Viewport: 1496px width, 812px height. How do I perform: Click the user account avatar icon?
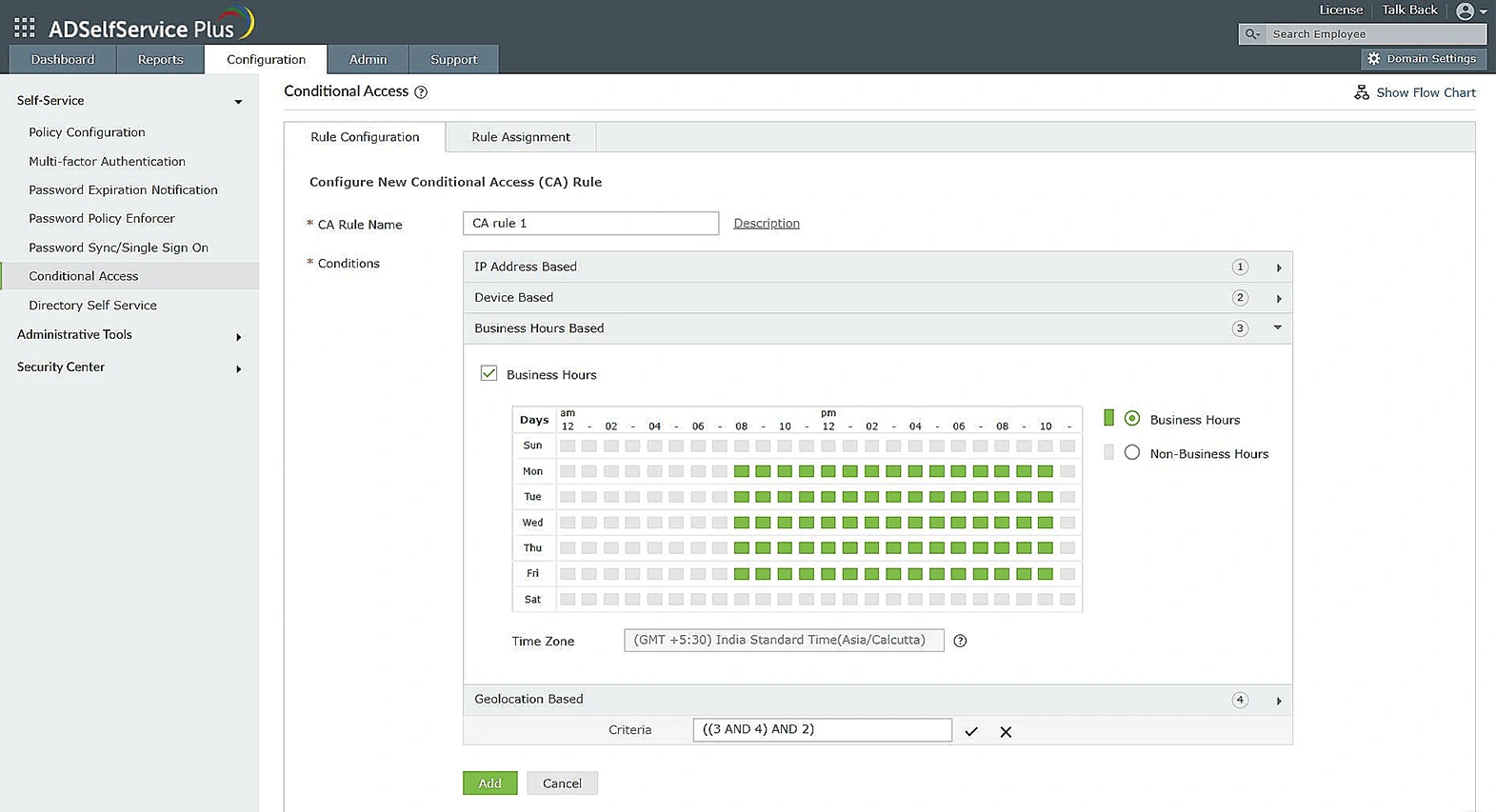pyautogui.click(x=1465, y=11)
